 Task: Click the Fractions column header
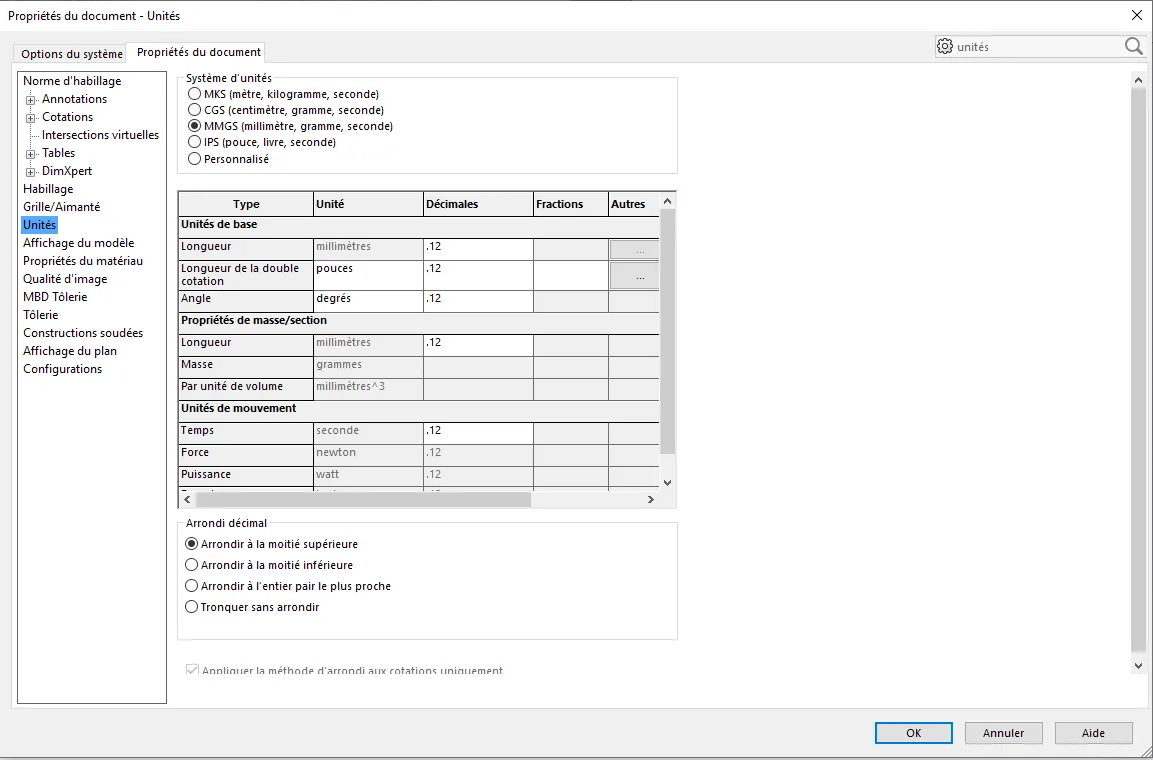571,204
